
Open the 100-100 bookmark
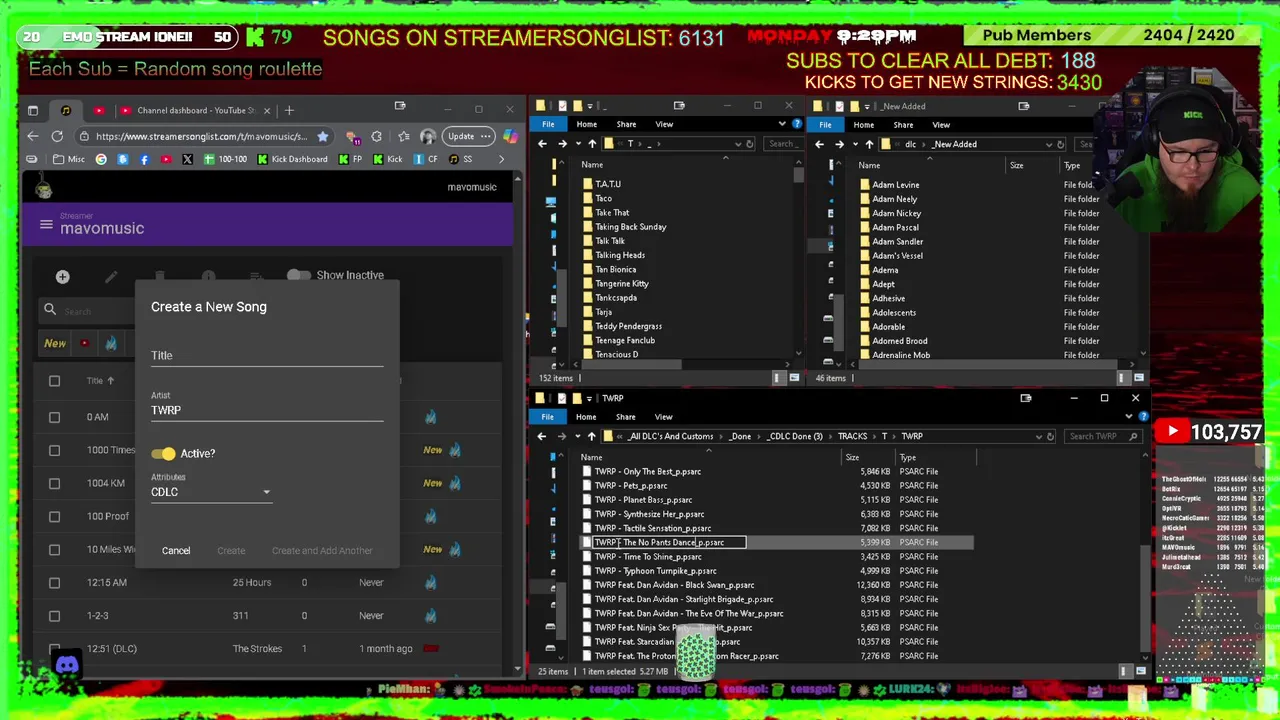[225, 159]
